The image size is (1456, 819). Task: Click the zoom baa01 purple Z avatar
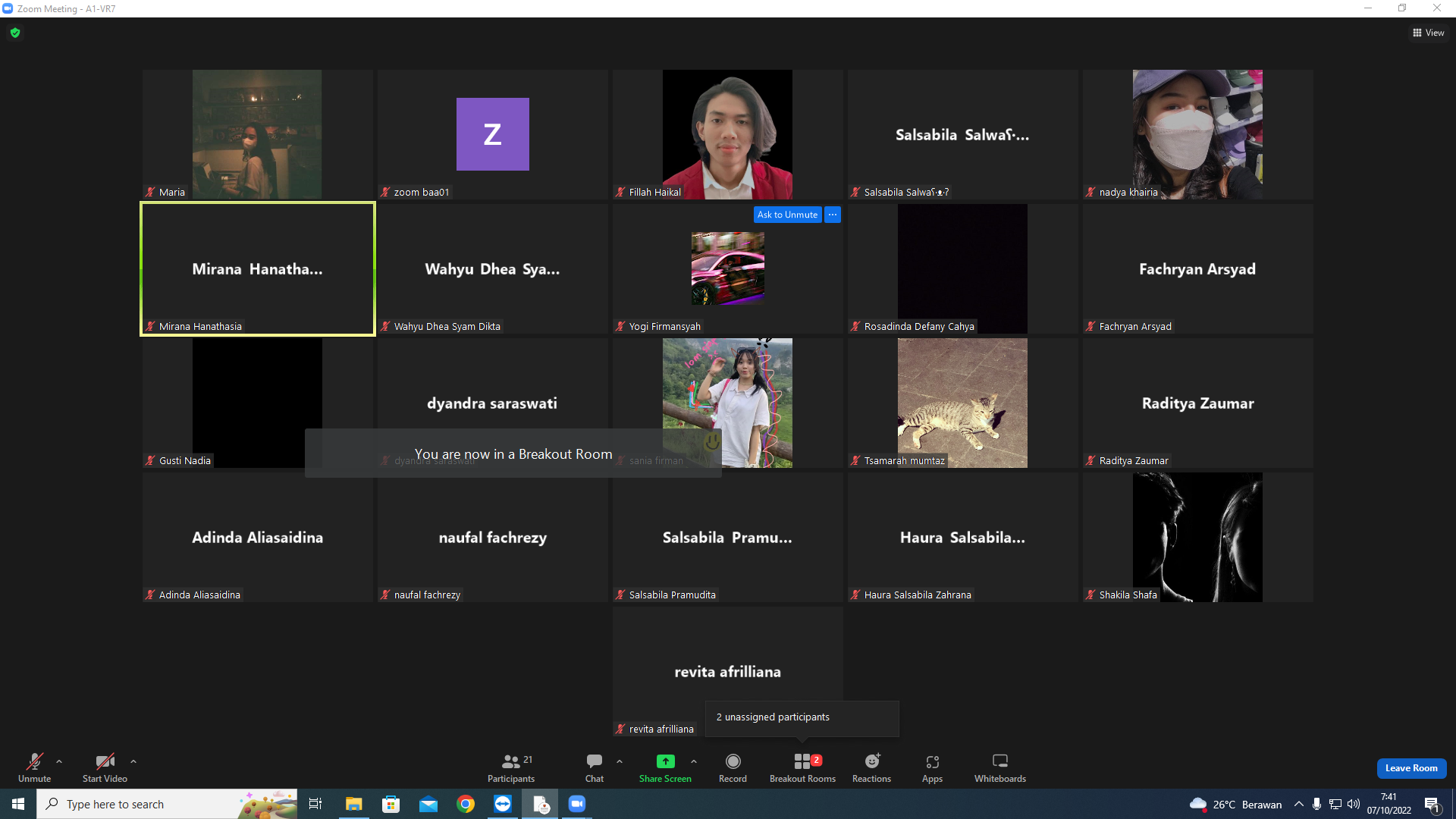click(492, 134)
